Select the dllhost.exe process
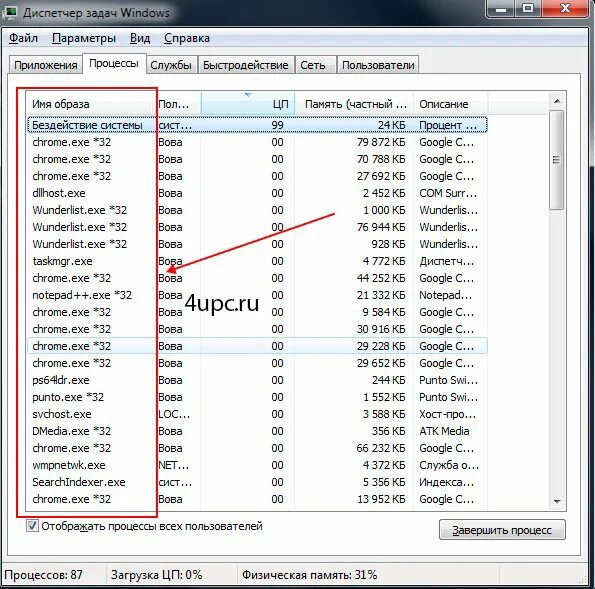The width and height of the screenshot is (595, 589). pos(257,193)
